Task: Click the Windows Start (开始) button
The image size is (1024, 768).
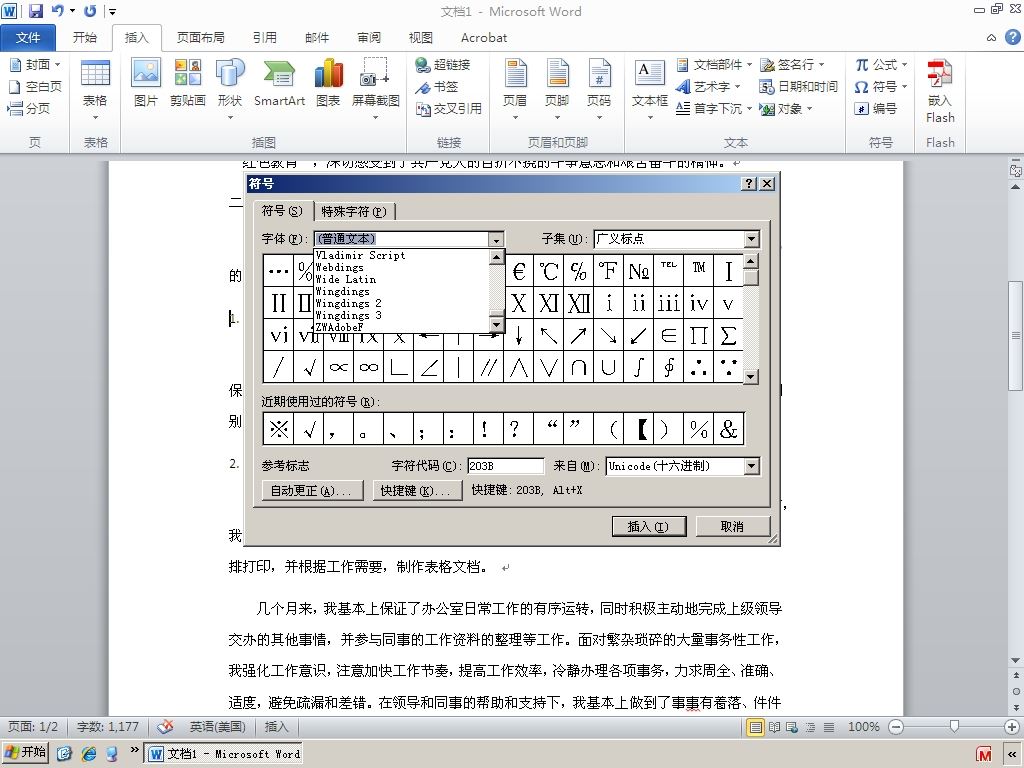Action: [x=25, y=753]
